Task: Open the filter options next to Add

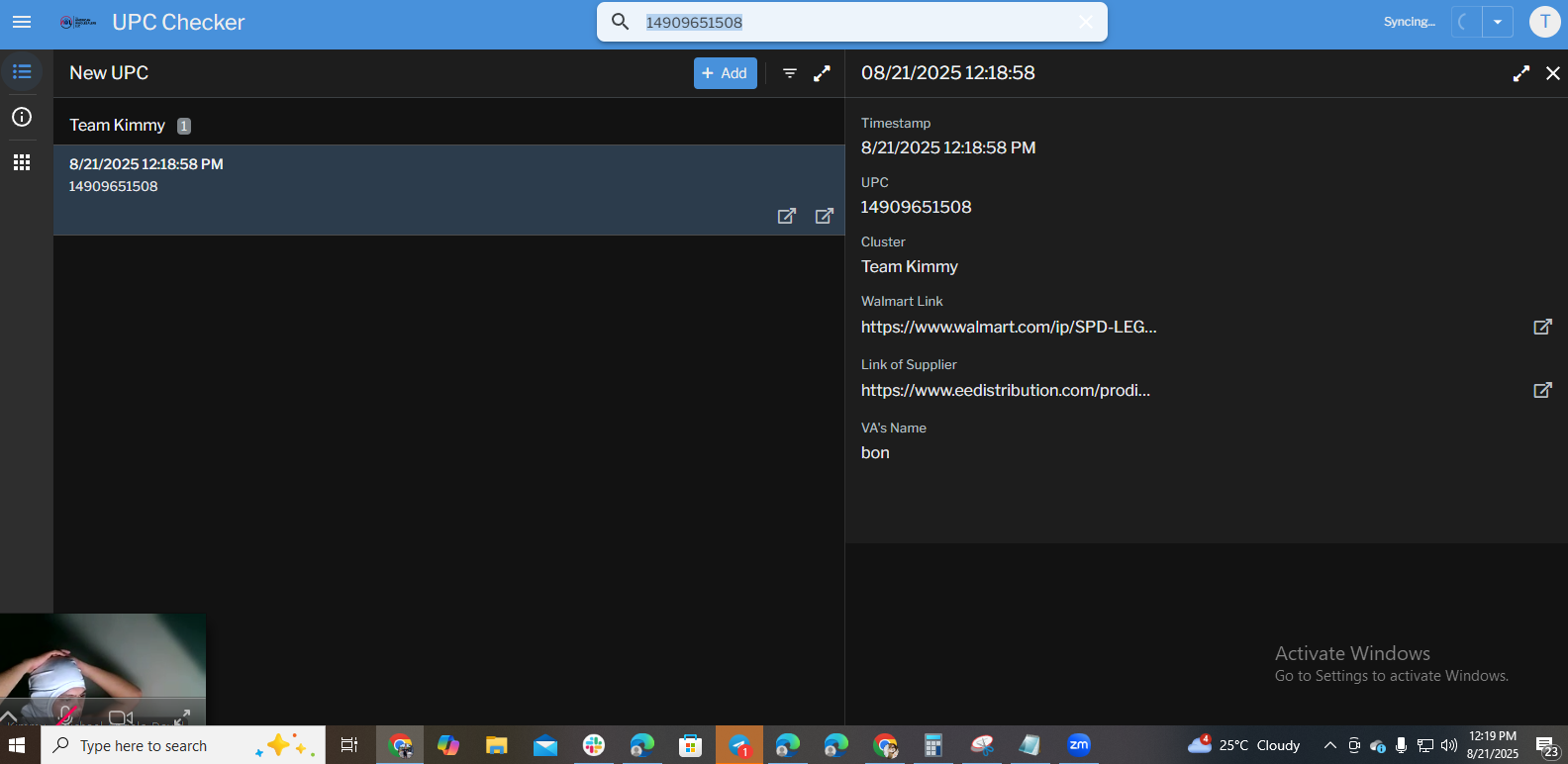Action: click(790, 73)
